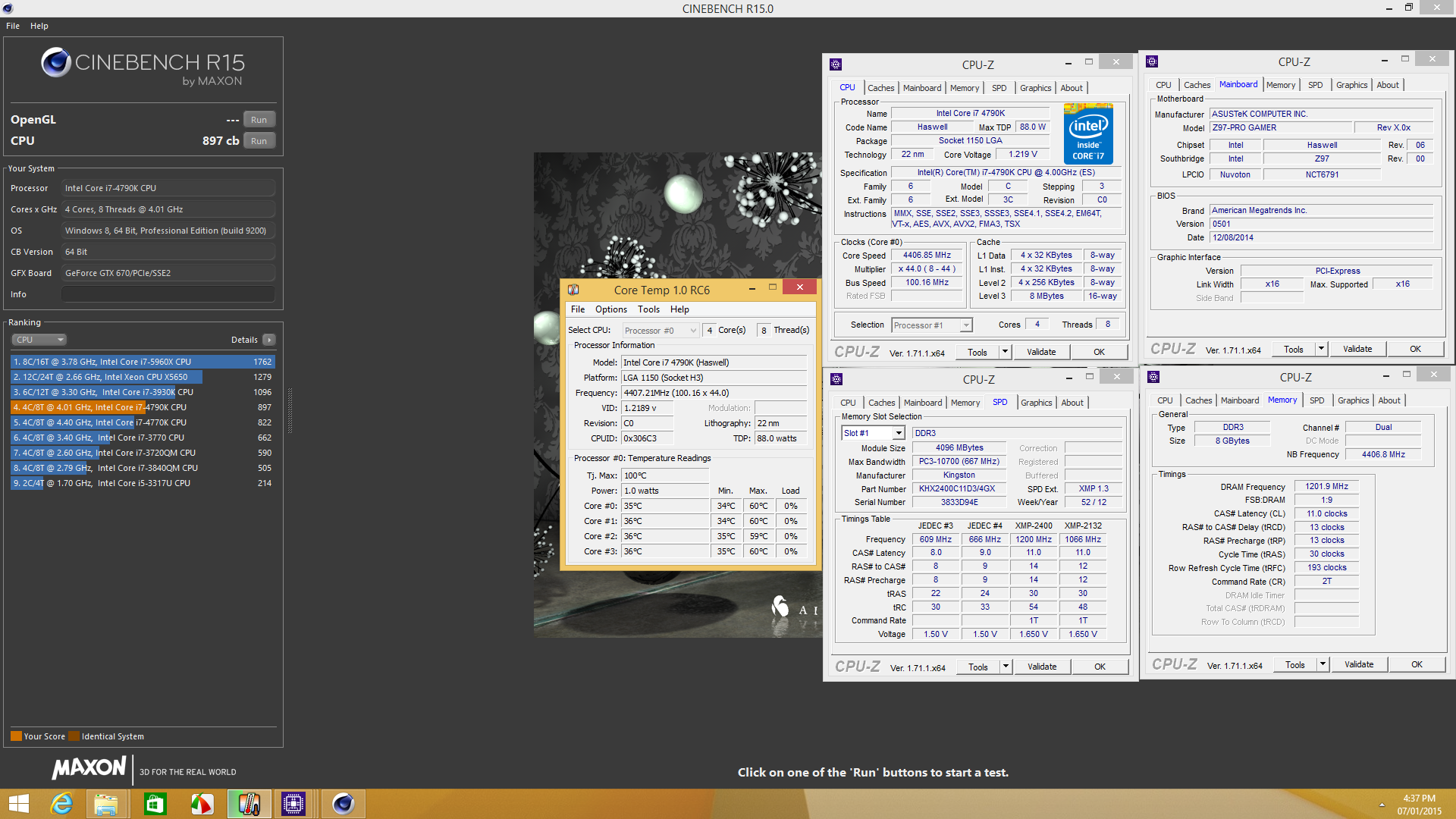Select the CPU tab in Memory CPU-Z window

(1165, 400)
